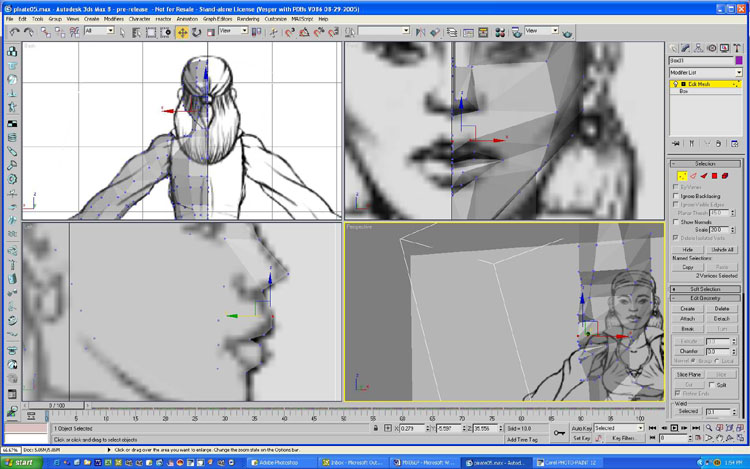Activate the Select and Move tool
Viewport: 750px width, 469px height.
tap(183, 32)
